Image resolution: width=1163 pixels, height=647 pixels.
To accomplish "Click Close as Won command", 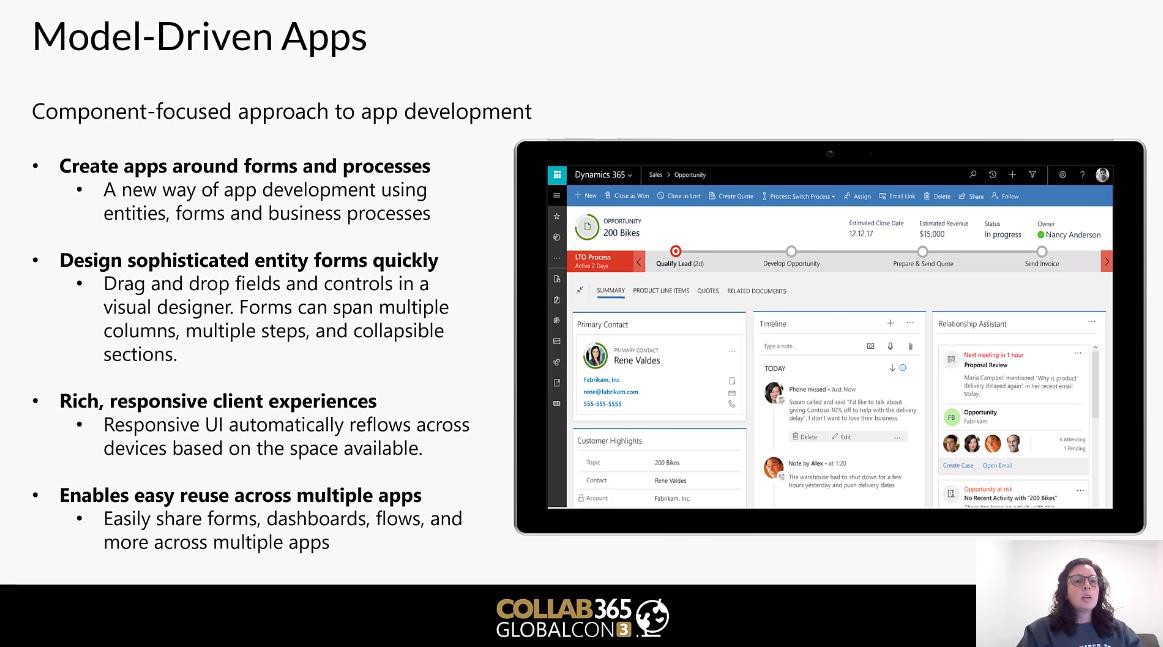I will [627, 196].
